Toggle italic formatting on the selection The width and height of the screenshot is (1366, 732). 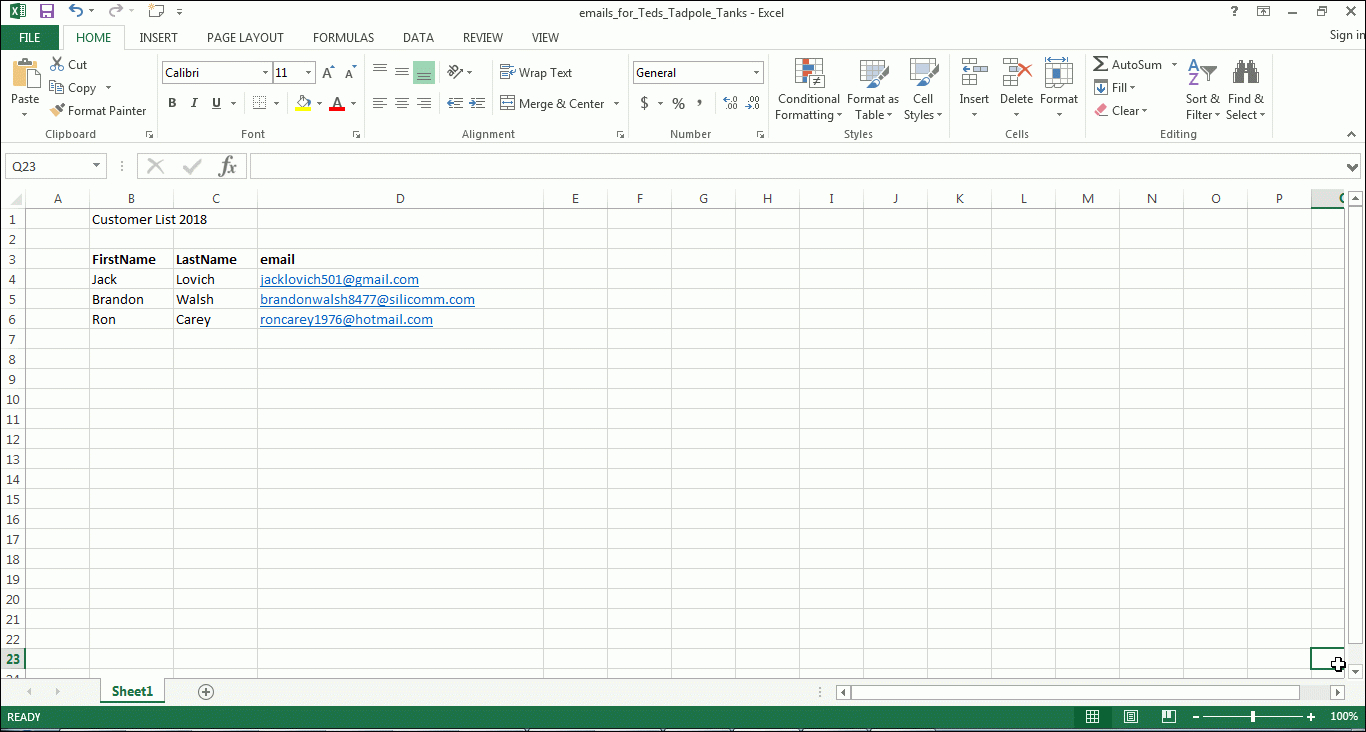pyautogui.click(x=194, y=102)
